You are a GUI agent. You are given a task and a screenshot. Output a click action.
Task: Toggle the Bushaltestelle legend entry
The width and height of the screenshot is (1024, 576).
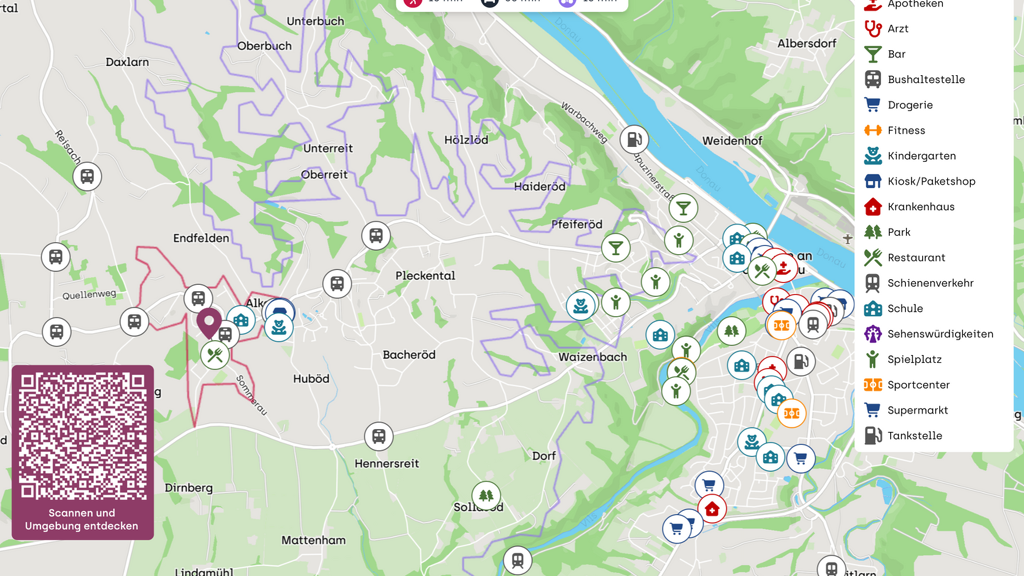925,80
